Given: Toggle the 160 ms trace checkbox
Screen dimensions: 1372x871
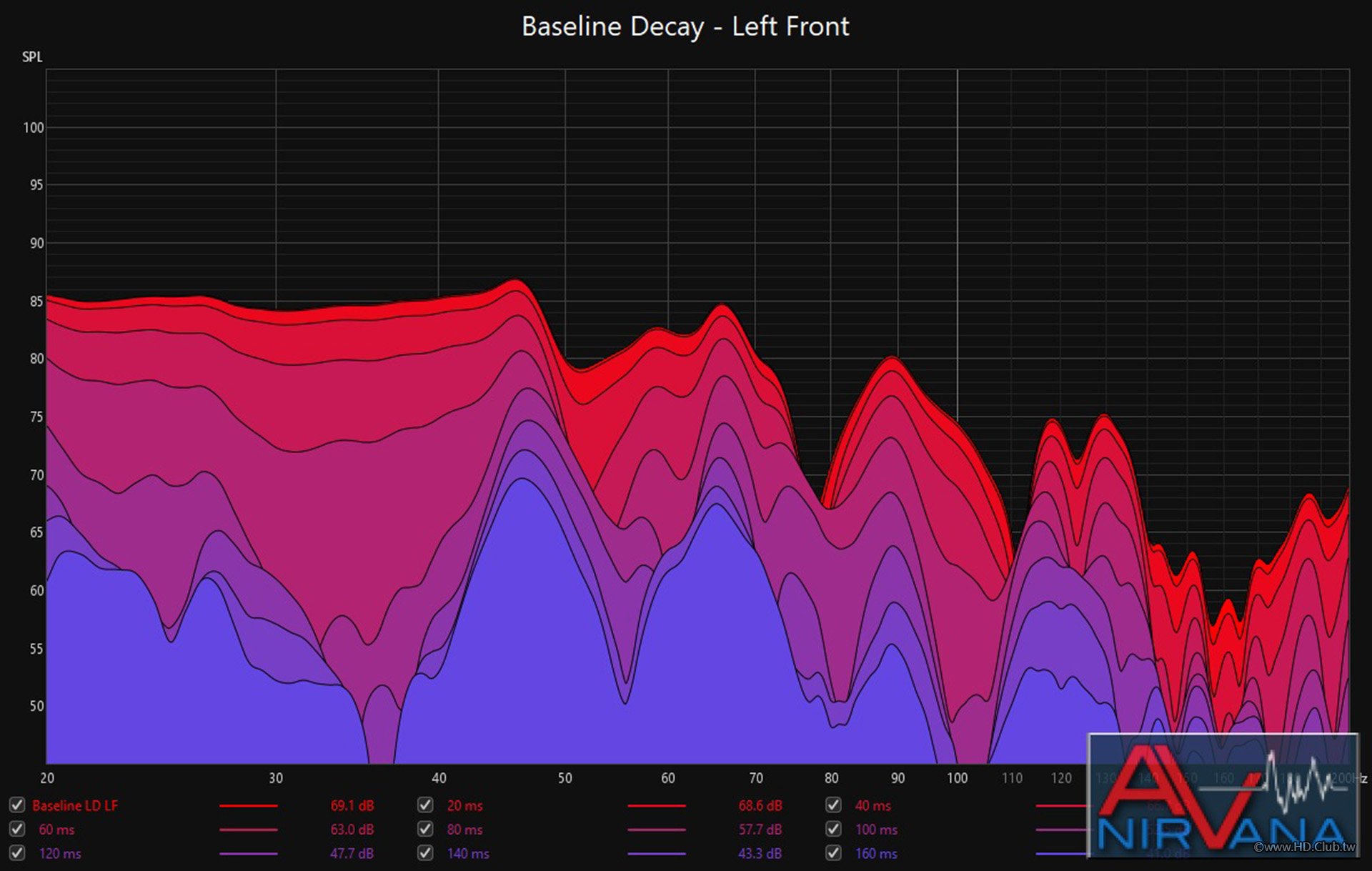Looking at the screenshot, I should tap(833, 853).
